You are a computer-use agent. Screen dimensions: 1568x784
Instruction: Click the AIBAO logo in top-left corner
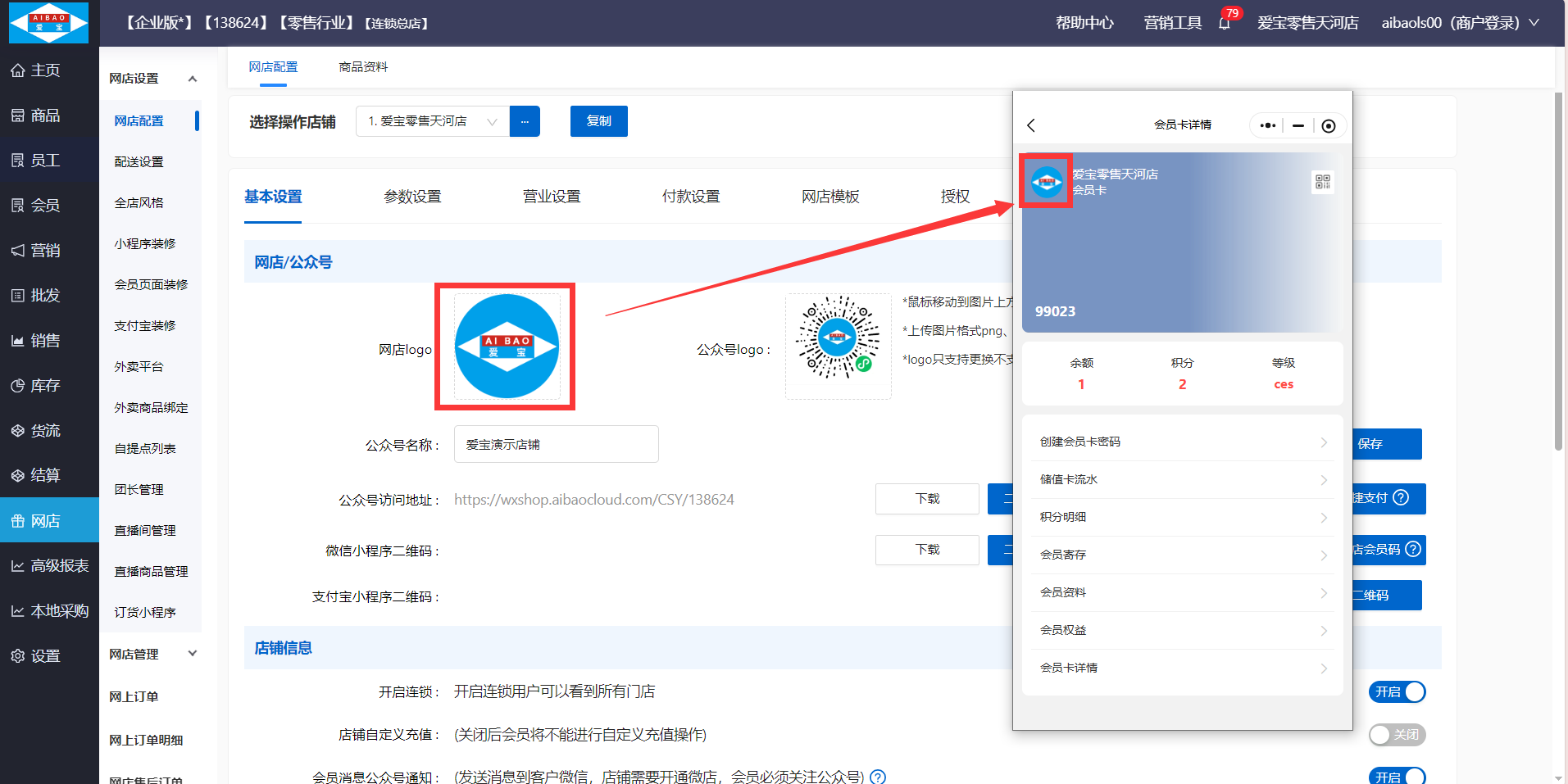(48, 23)
